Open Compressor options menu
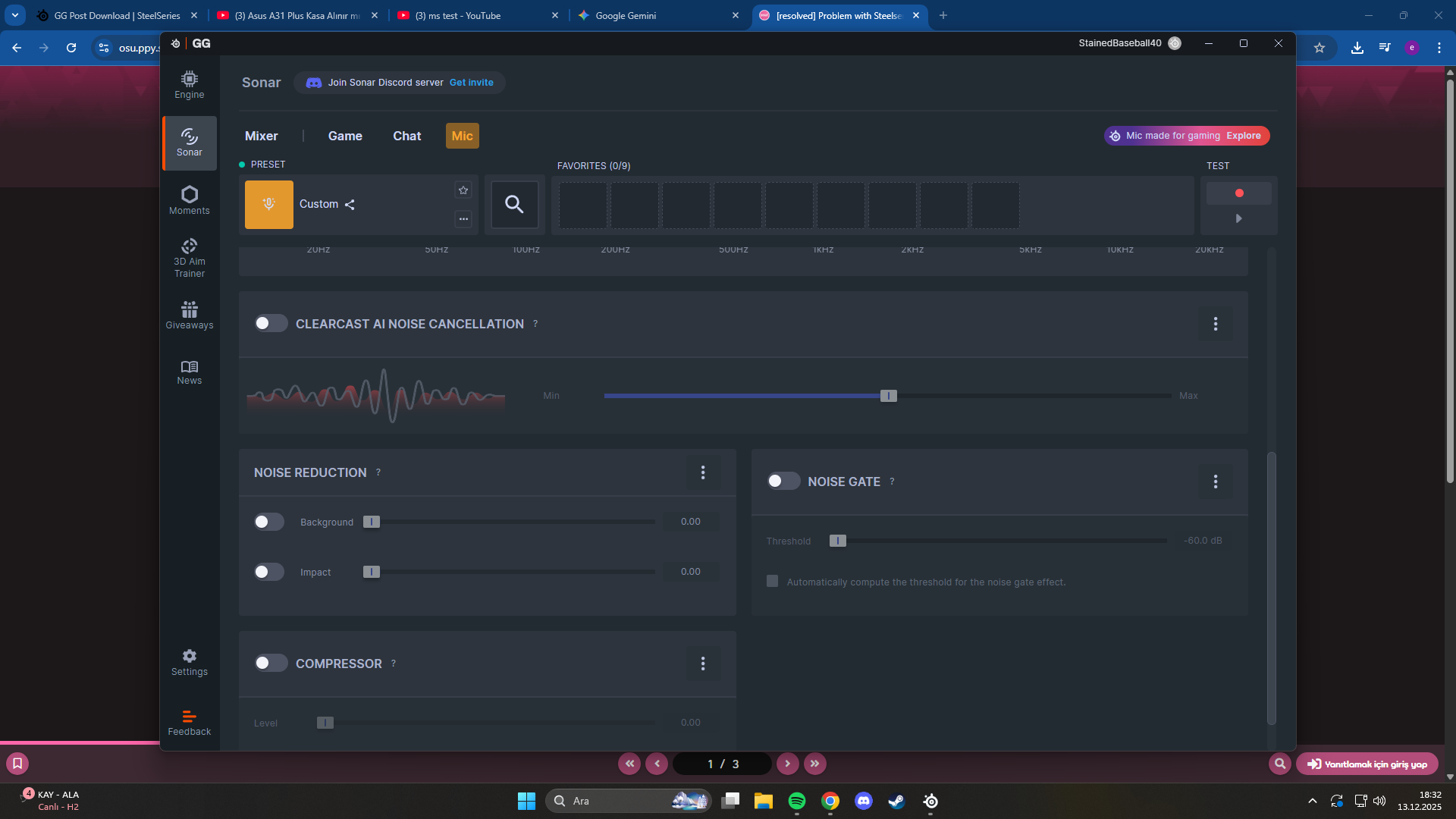The image size is (1456, 819). [x=703, y=664]
